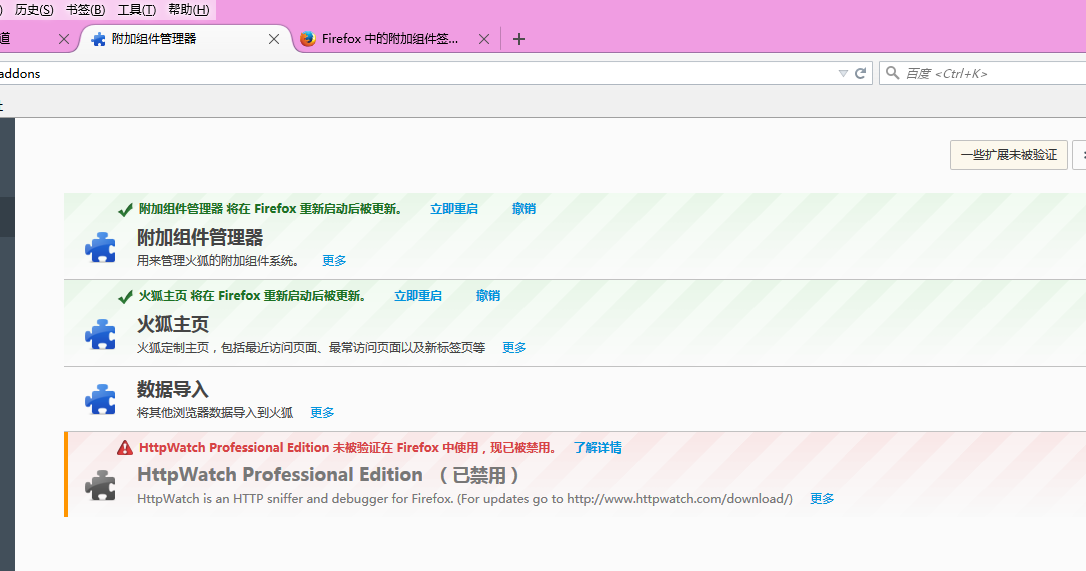
Task: Open the 工具(T) menu
Action: pos(136,10)
